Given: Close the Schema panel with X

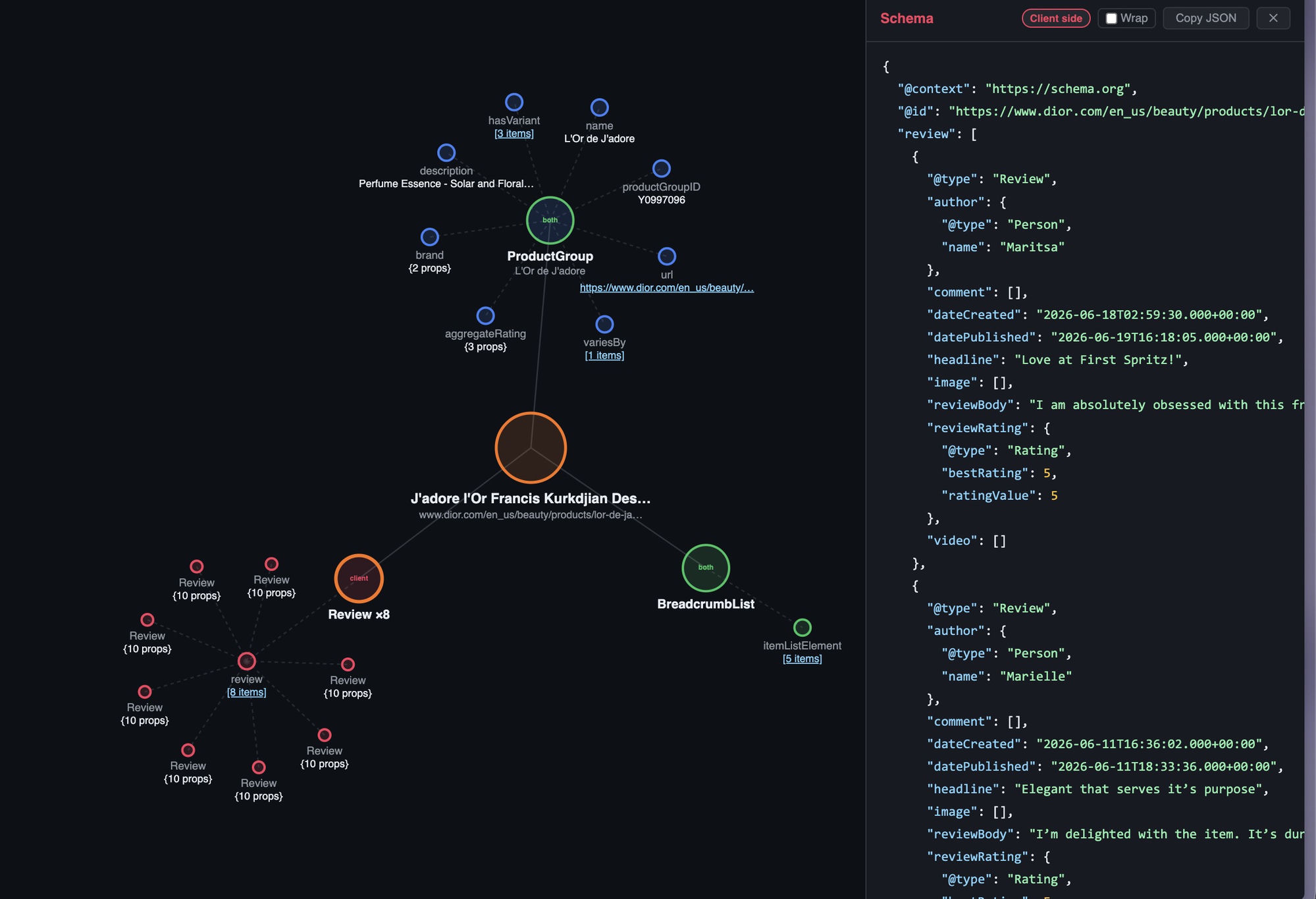Looking at the screenshot, I should 1273,18.
